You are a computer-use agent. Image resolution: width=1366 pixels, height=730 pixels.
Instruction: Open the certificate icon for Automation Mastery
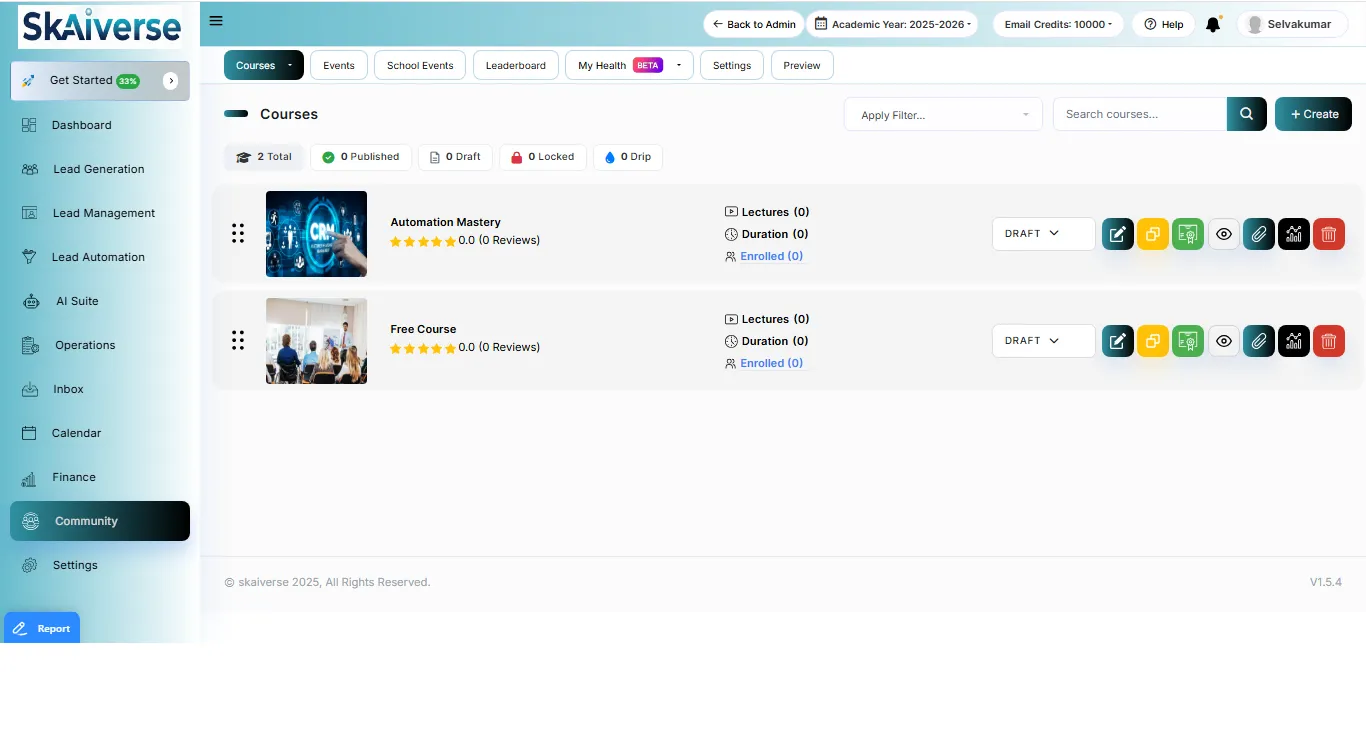[x=1188, y=234]
